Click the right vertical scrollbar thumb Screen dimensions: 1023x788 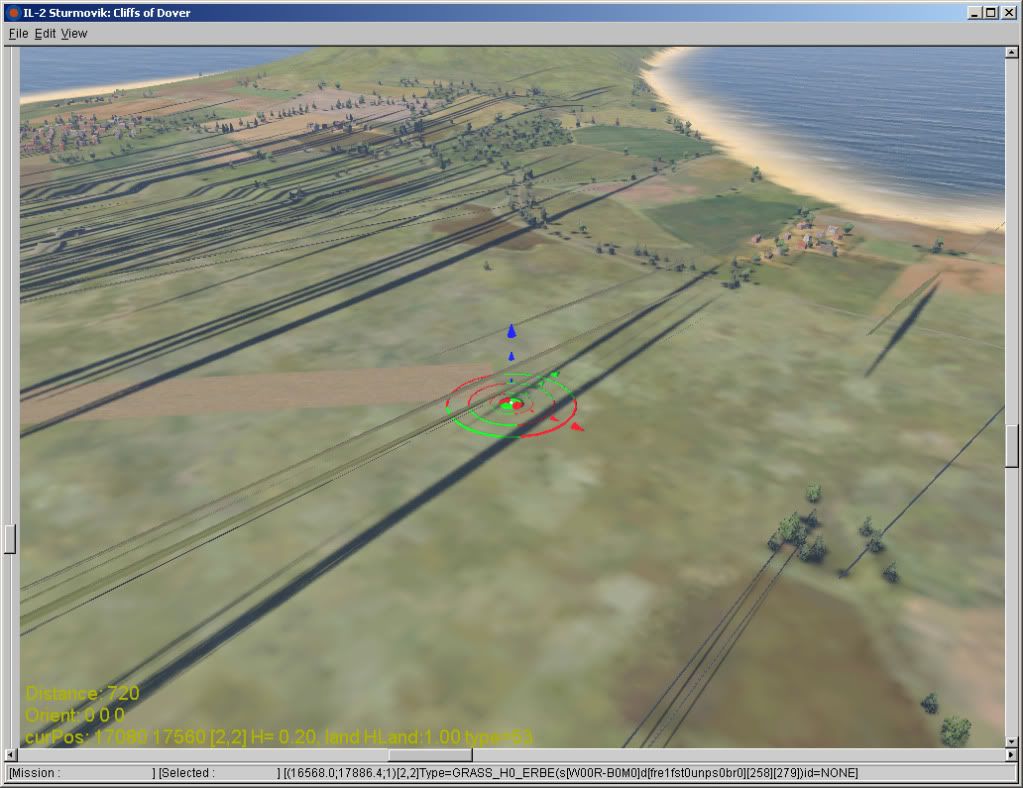click(x=1011, y=446)
